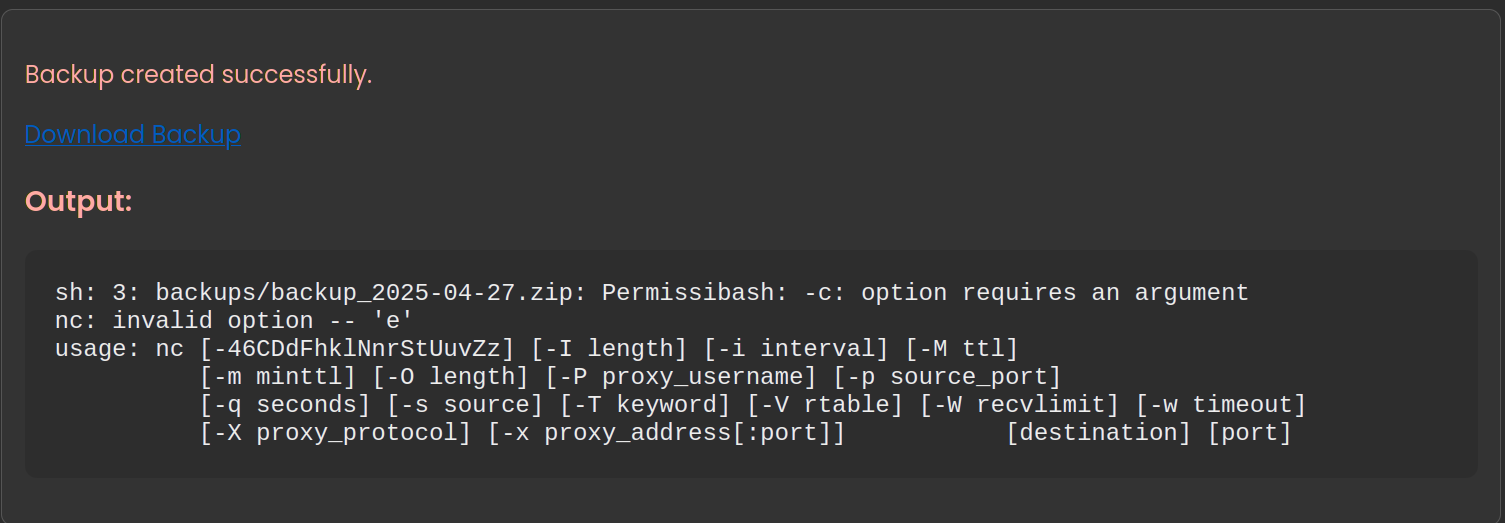Click the [-X proxy_protocol] option text
Screen dimensions: 1505x523
(335, 433)
